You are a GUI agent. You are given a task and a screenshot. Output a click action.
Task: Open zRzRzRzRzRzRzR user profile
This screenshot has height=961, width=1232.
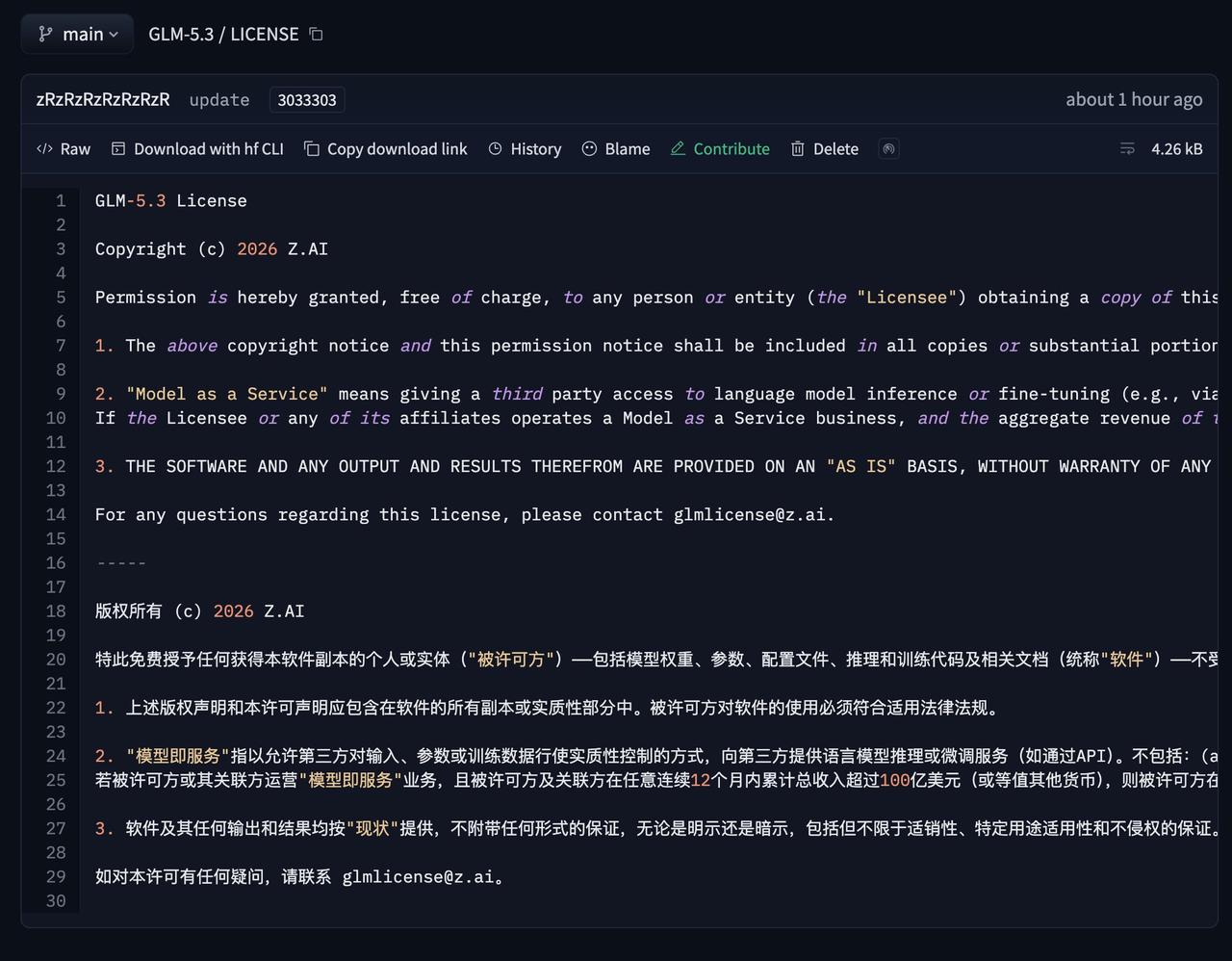click(x=103, y=99)
